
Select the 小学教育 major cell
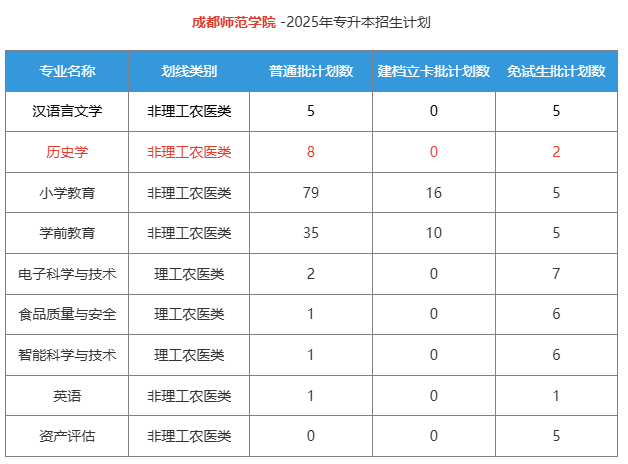pos(67,193)
